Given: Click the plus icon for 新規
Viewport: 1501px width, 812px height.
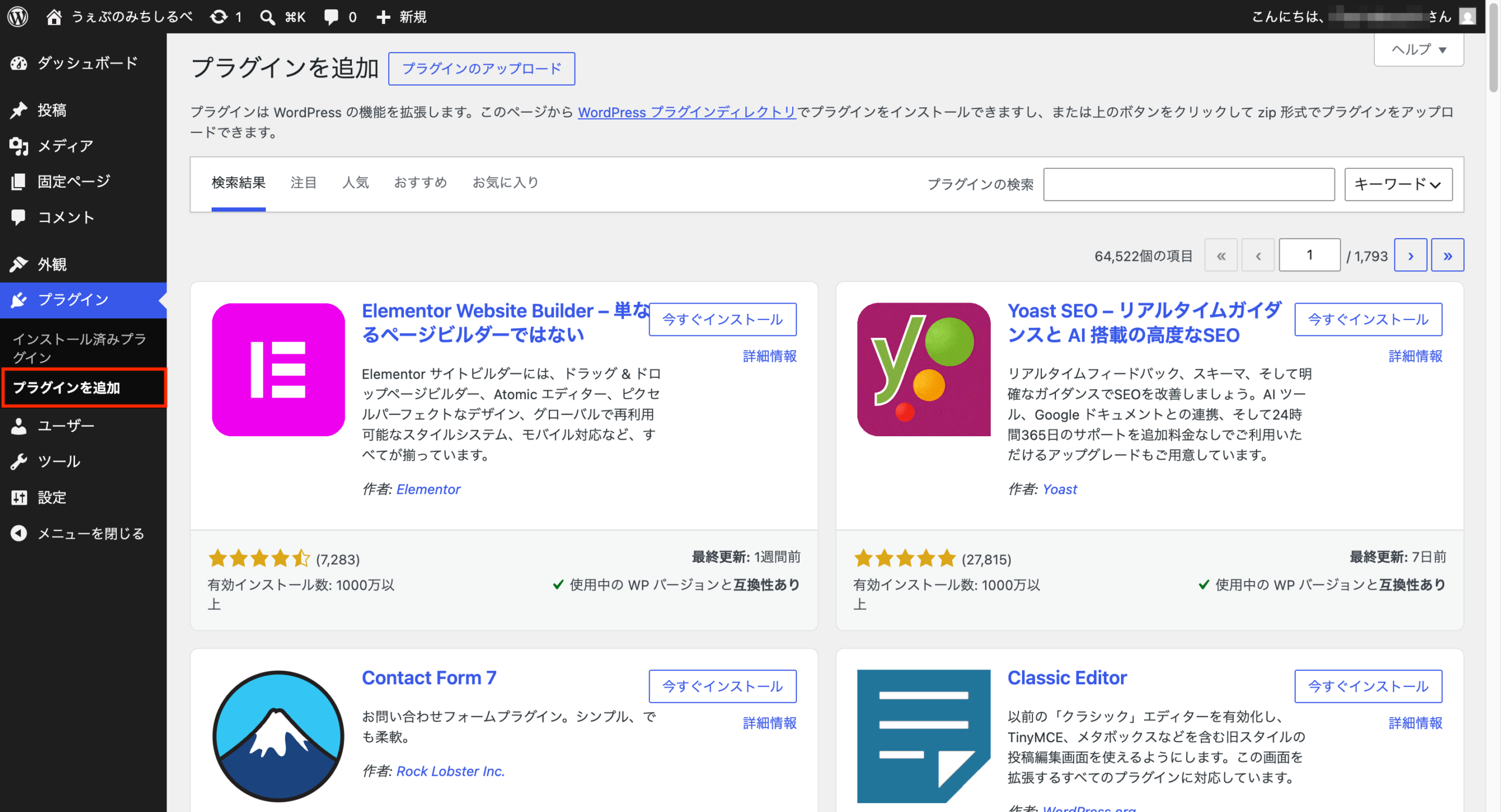Looking at the screenshot, I should (x=383, y=17).
